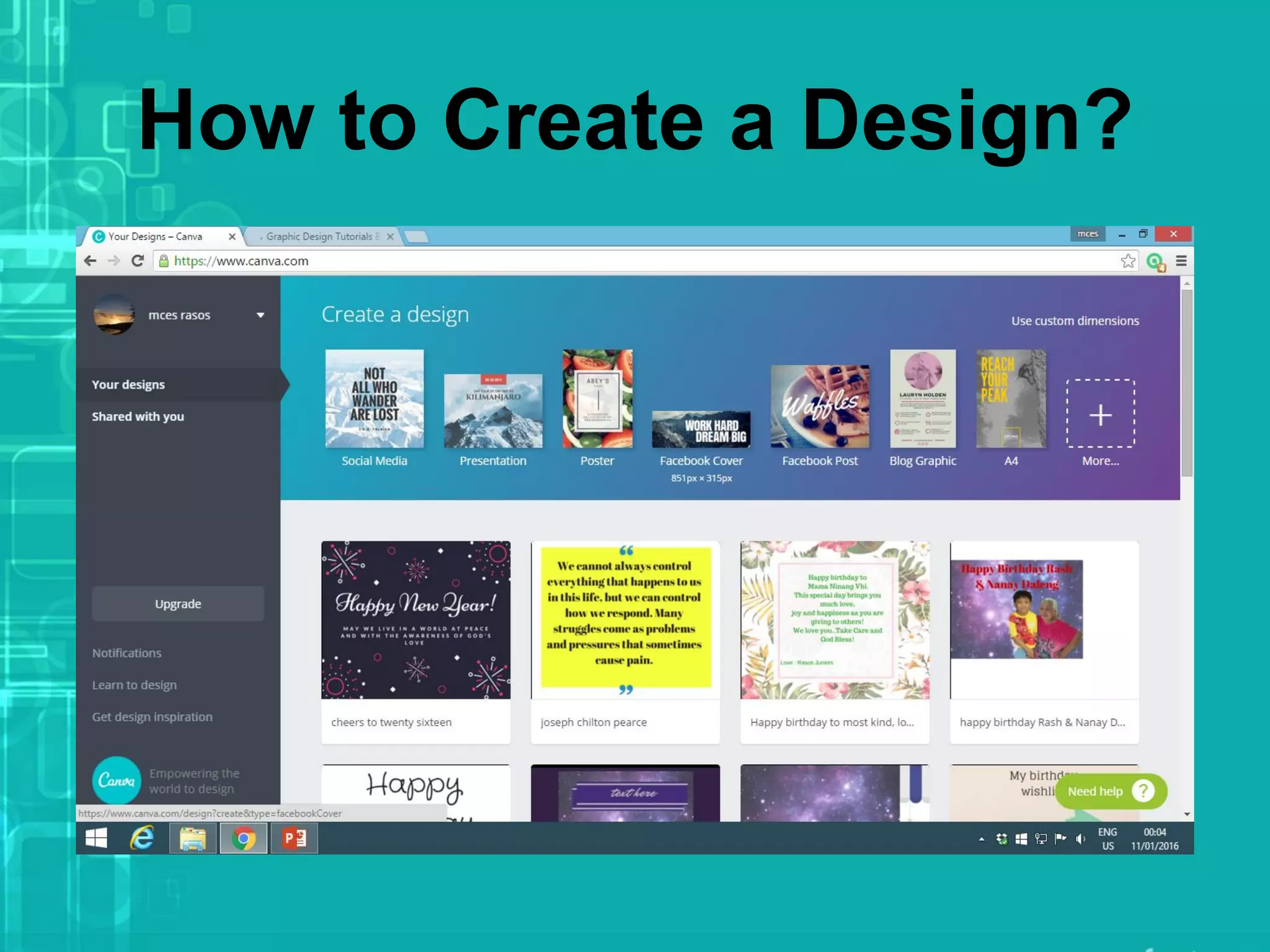Create a Facebook Post design

[x=820, y=407]
